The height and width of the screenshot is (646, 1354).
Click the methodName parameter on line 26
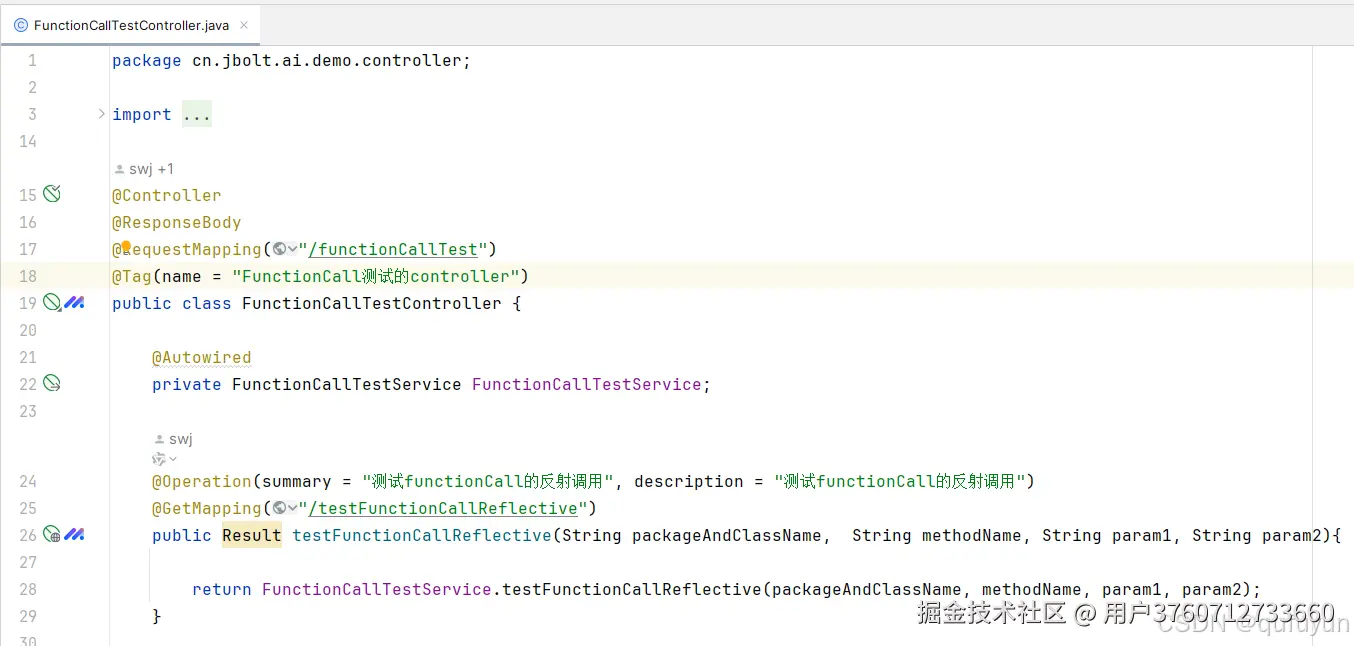click(972, 535)
